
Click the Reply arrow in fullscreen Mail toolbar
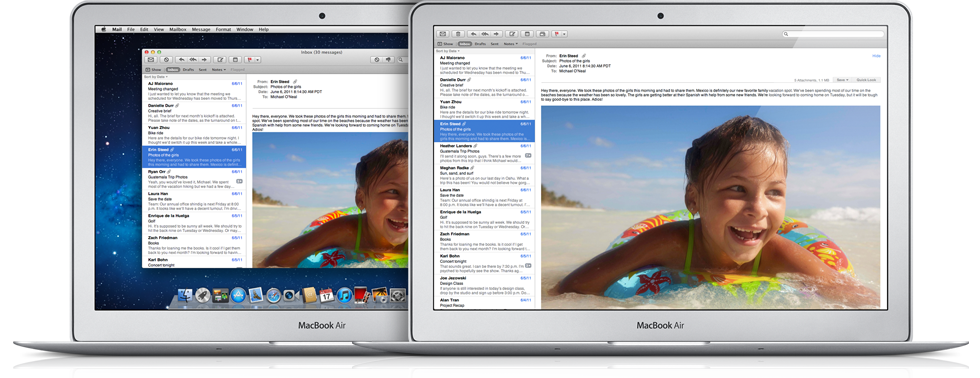coord(474,34)
